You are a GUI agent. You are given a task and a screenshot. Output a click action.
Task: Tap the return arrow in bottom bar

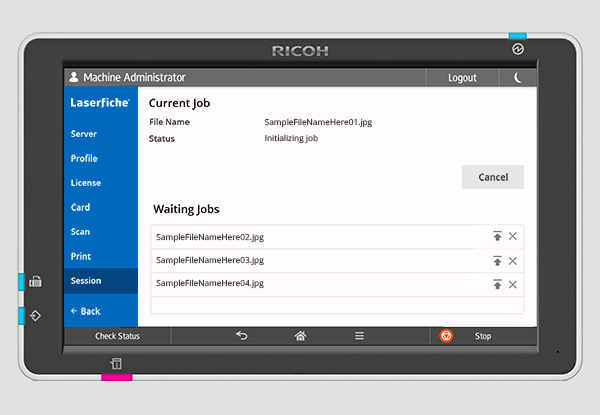coord(241,336)
